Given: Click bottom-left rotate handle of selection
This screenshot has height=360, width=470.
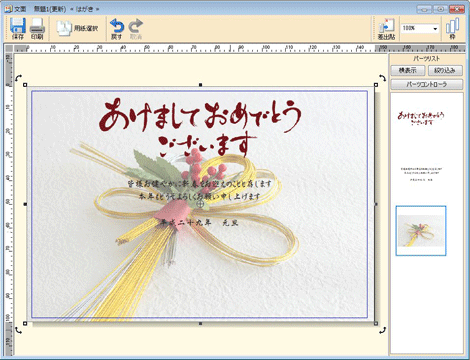Looking at the screenshot, I should [18, 330].
